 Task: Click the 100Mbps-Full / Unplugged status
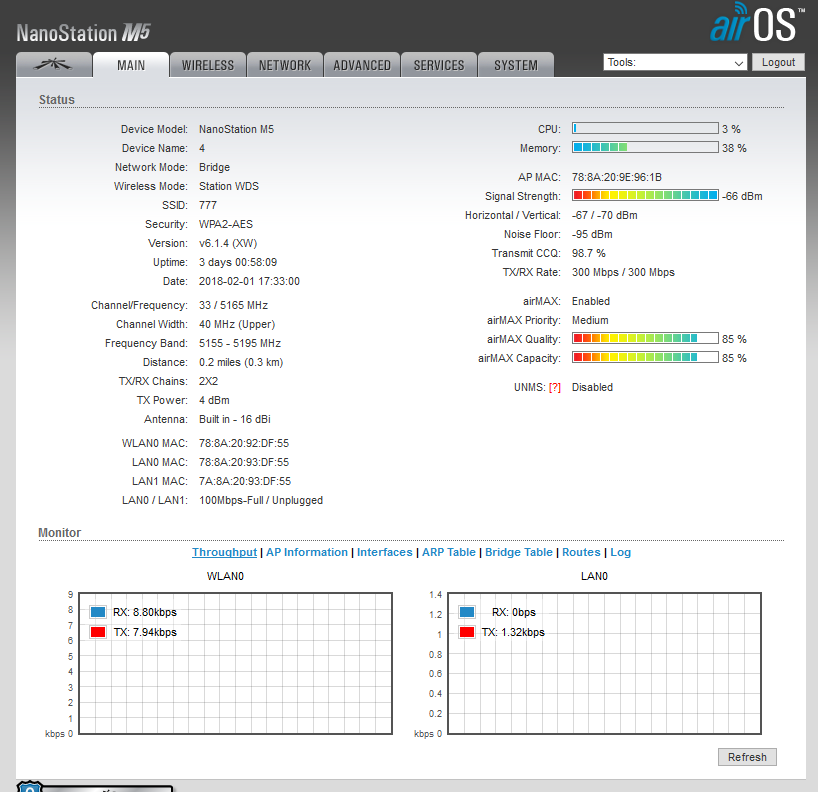261,500
